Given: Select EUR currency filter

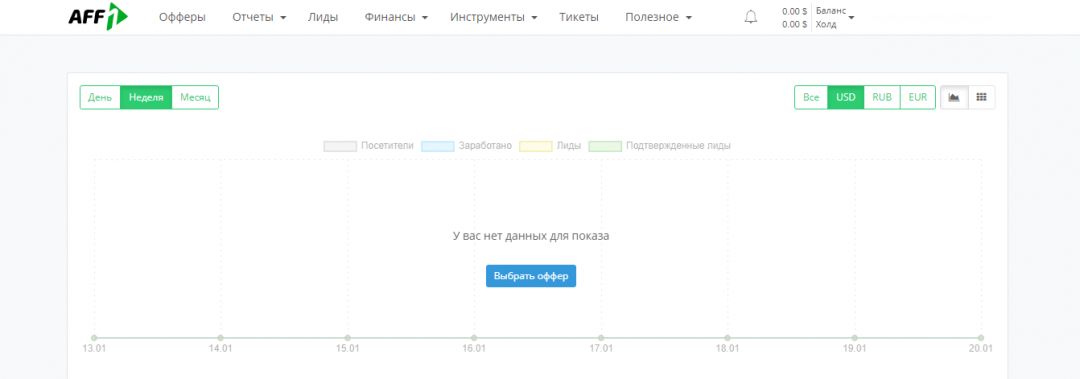Looking at the screenshot, I should point(917,97).
